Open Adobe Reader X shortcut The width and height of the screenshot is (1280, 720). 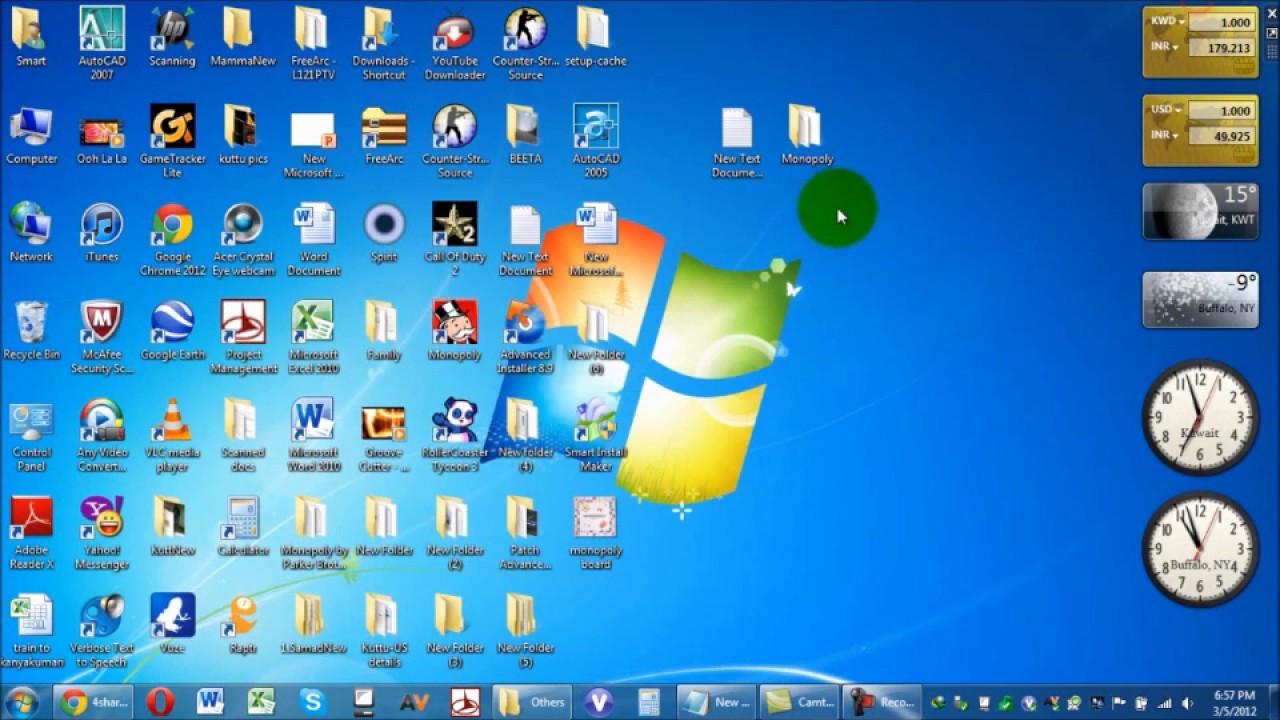pos(31,534)
